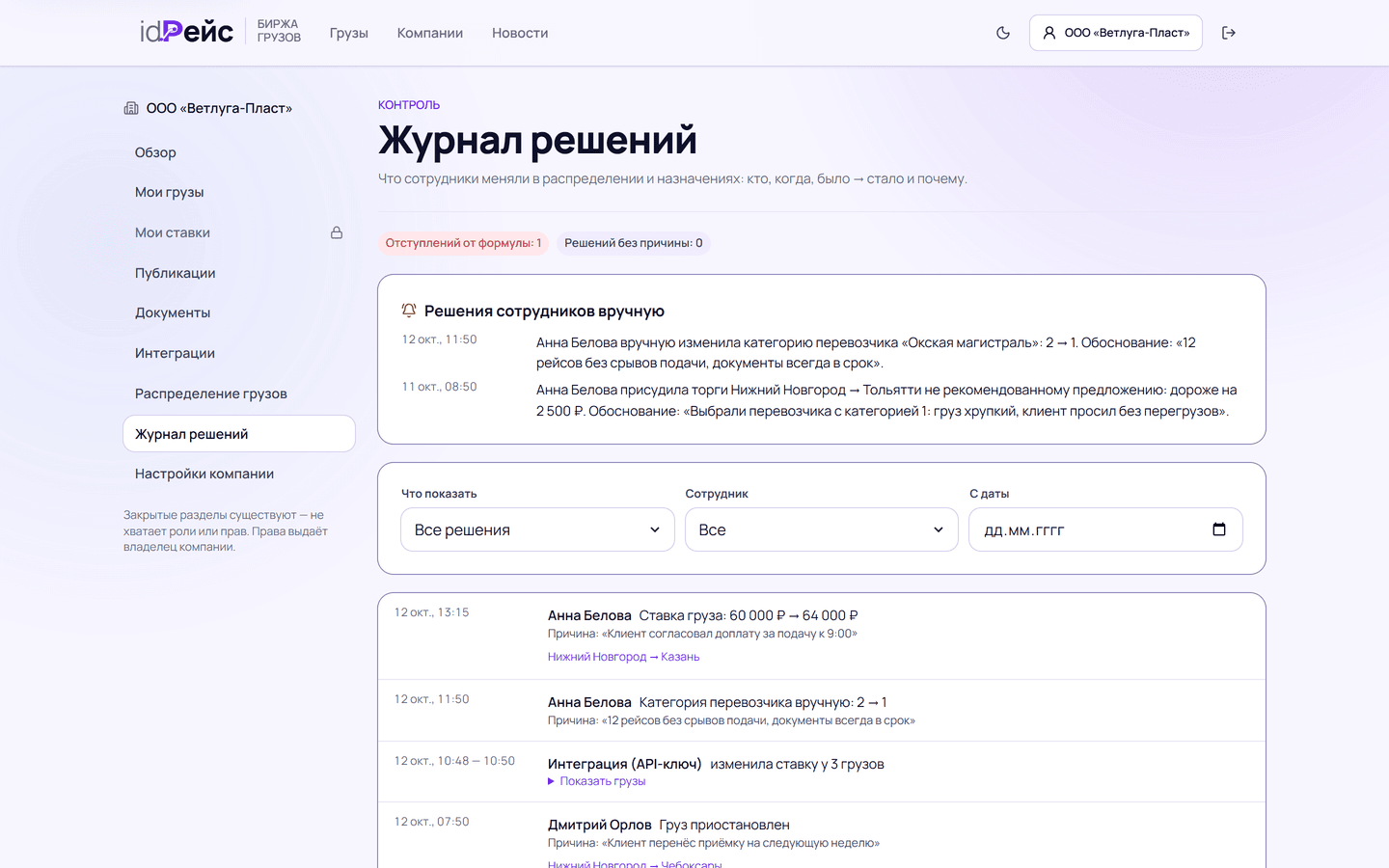Navigate to Распределение грузов

[x=239, y=393]
